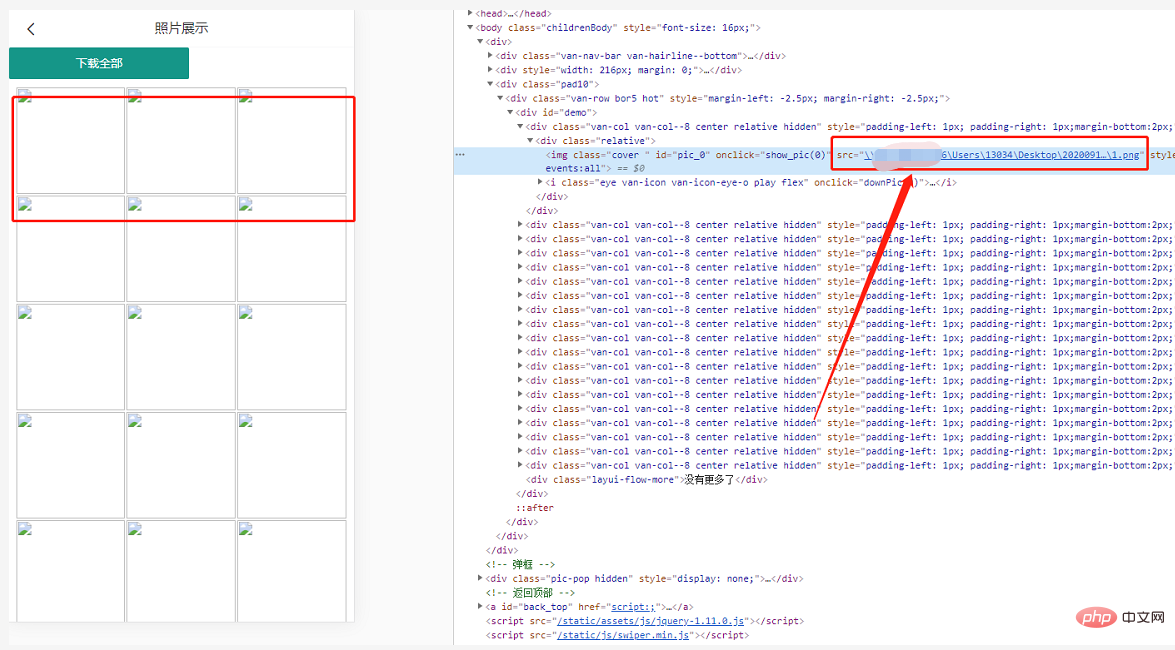Expand the pic-pop hidden div node
Viewport: 1175px width, 650px height.
(481, 579)
